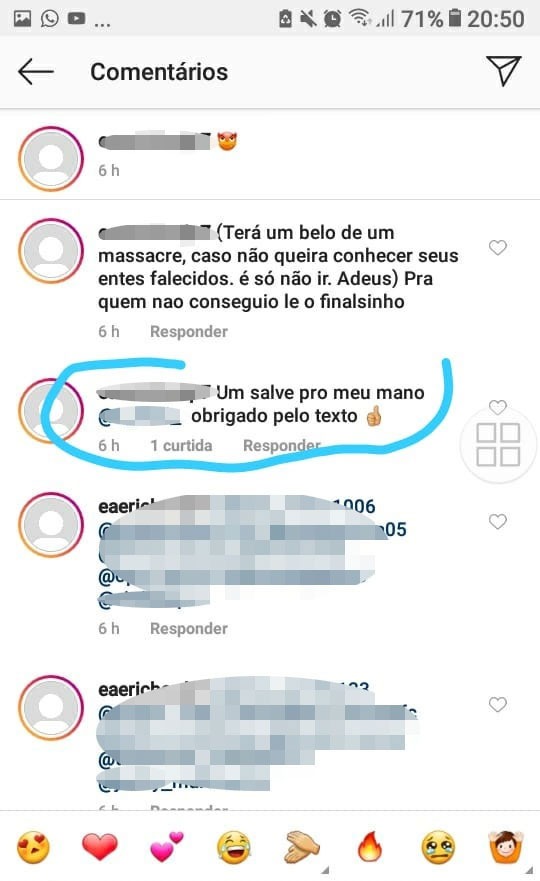The height and width of the screenshot is (881, 540).
Task: Reply to the 'Um salve pro meu mano' comment
Action: coord(282,446)
